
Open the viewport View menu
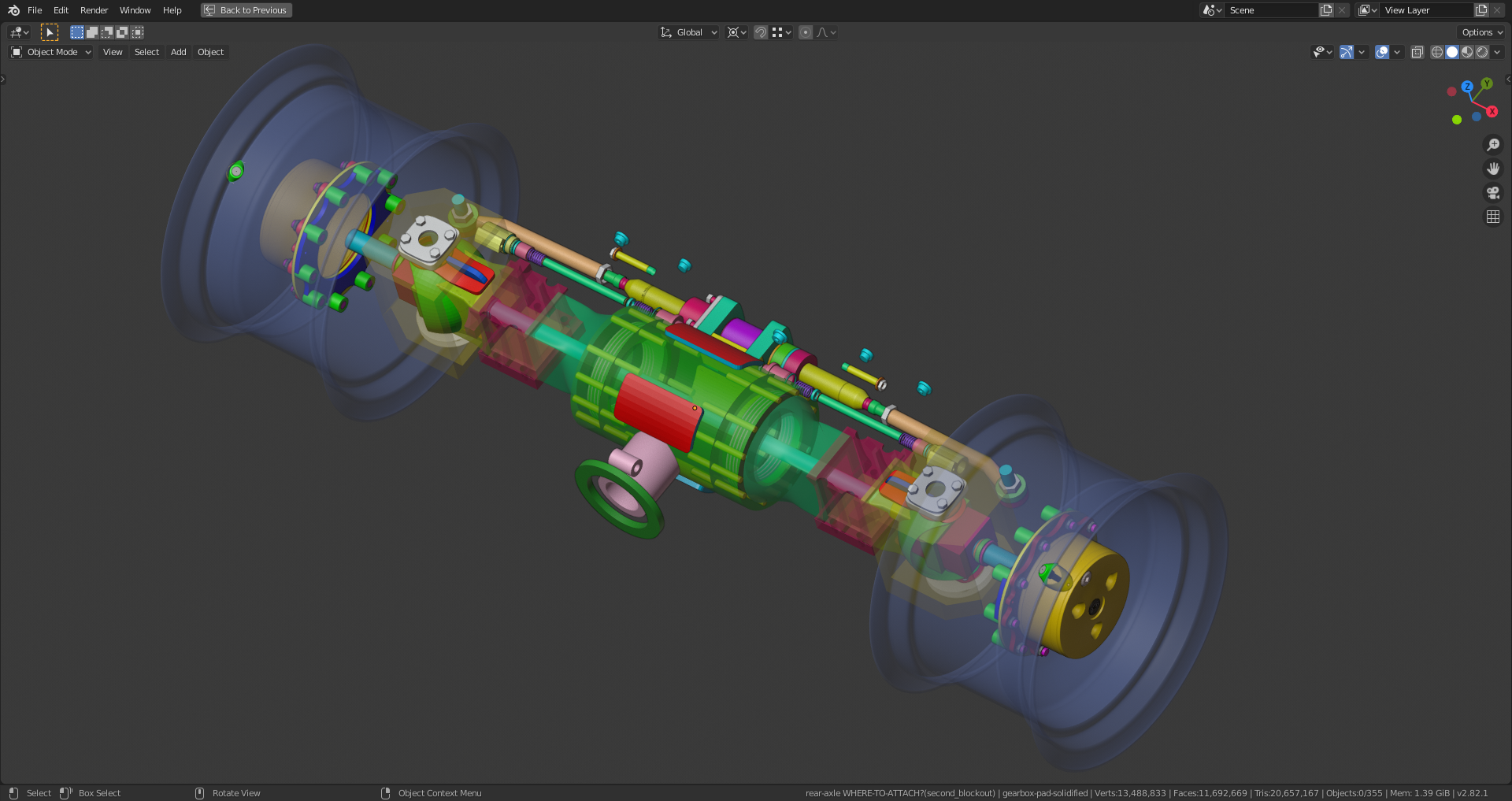coord(113,52)
